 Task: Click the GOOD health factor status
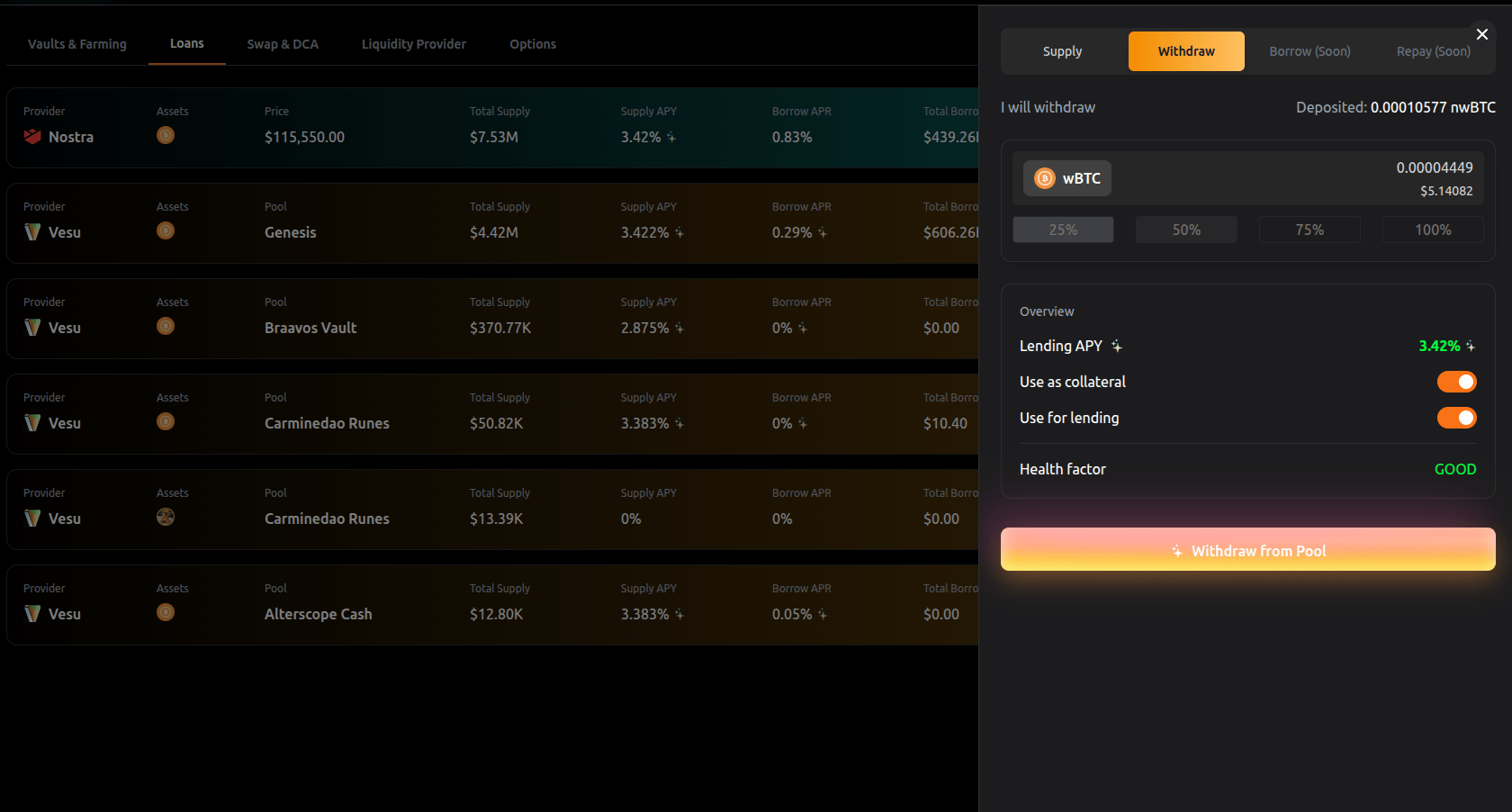[x=1455, y=469]
